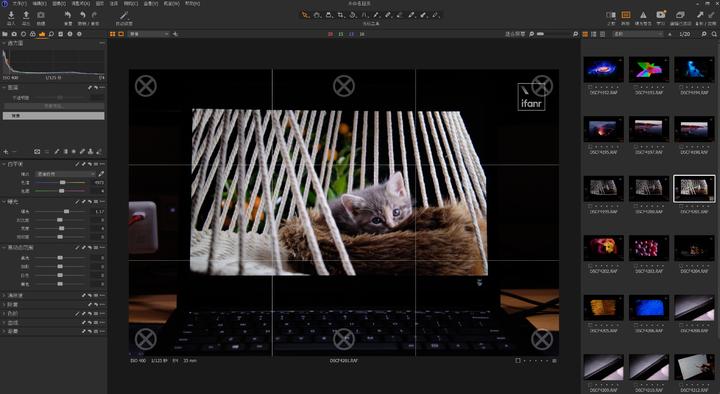Collapse the Histogram panel
The image size is (720, 394).
4,43
